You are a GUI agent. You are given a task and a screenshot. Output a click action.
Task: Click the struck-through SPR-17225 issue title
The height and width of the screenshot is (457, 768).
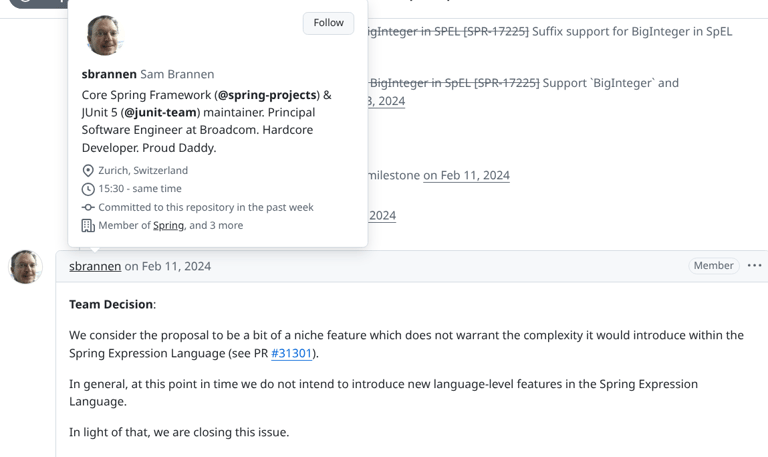tap(447, 31)
